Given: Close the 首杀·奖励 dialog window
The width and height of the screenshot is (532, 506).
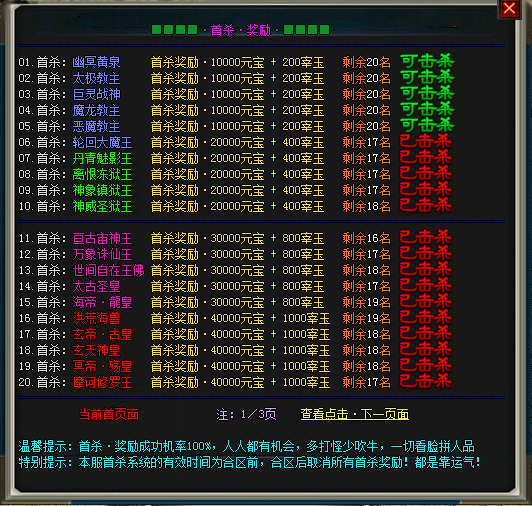Looking at the screenshot, I should pos(509,8).
